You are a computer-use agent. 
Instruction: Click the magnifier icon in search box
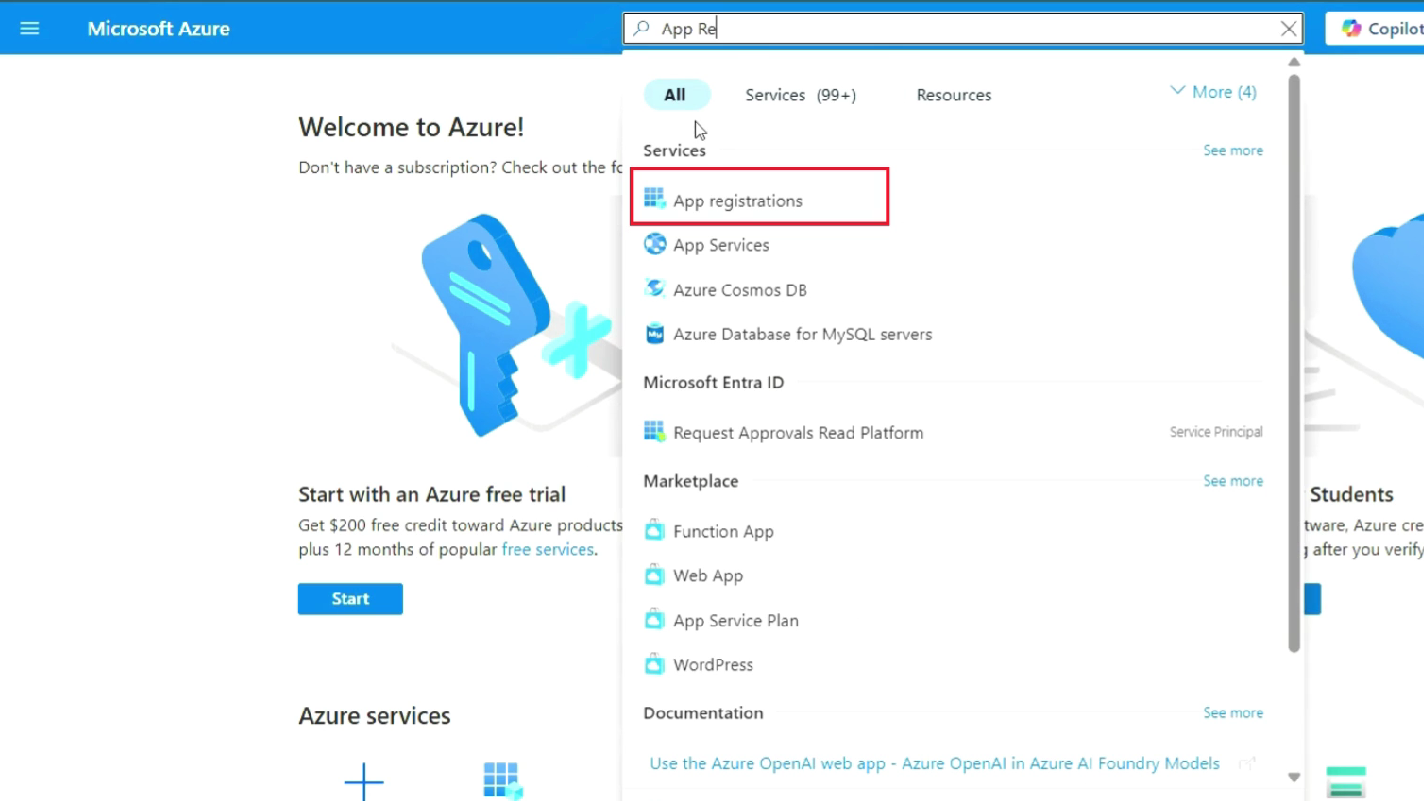pos(642,29)
